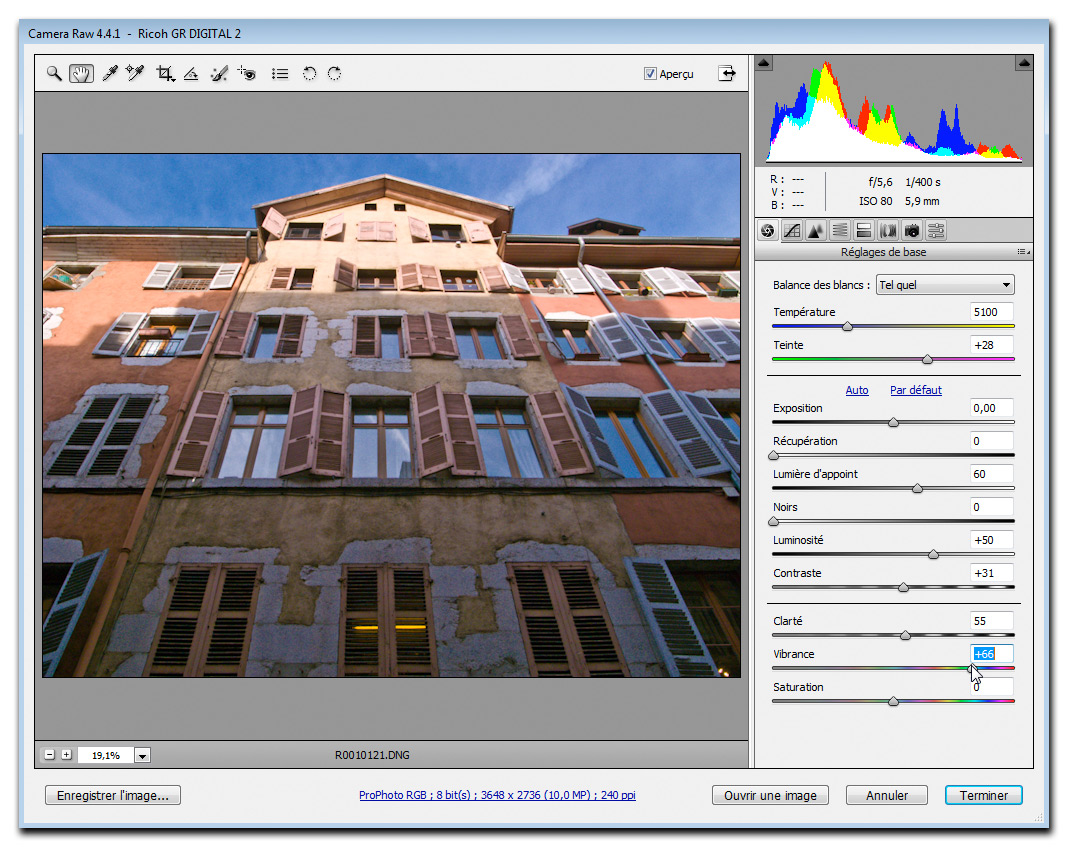Viewport: 1068px width, 847px height.
Task: Click the Contraste value field +31
Action: click(992, 573)
